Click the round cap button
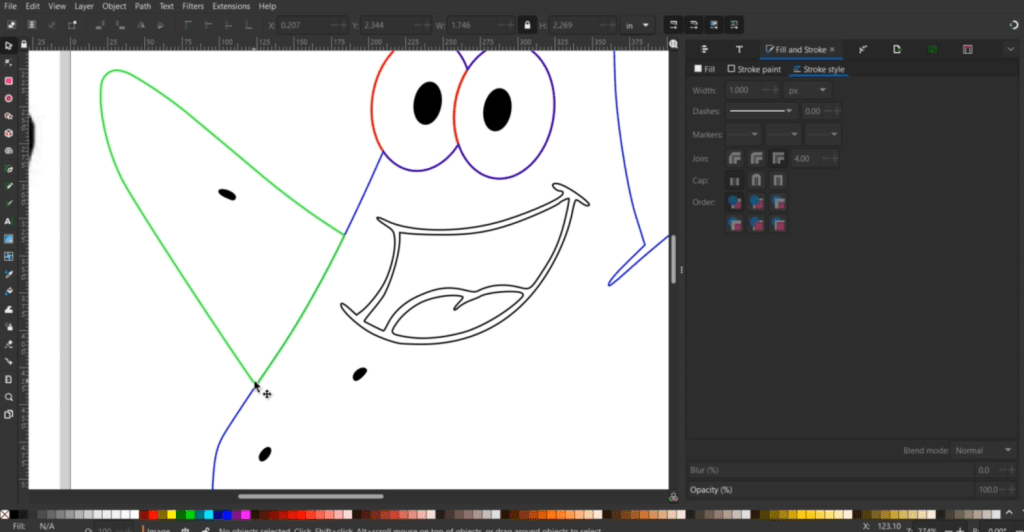Viewport: 1024px width, 532px height. click(756, 181)
